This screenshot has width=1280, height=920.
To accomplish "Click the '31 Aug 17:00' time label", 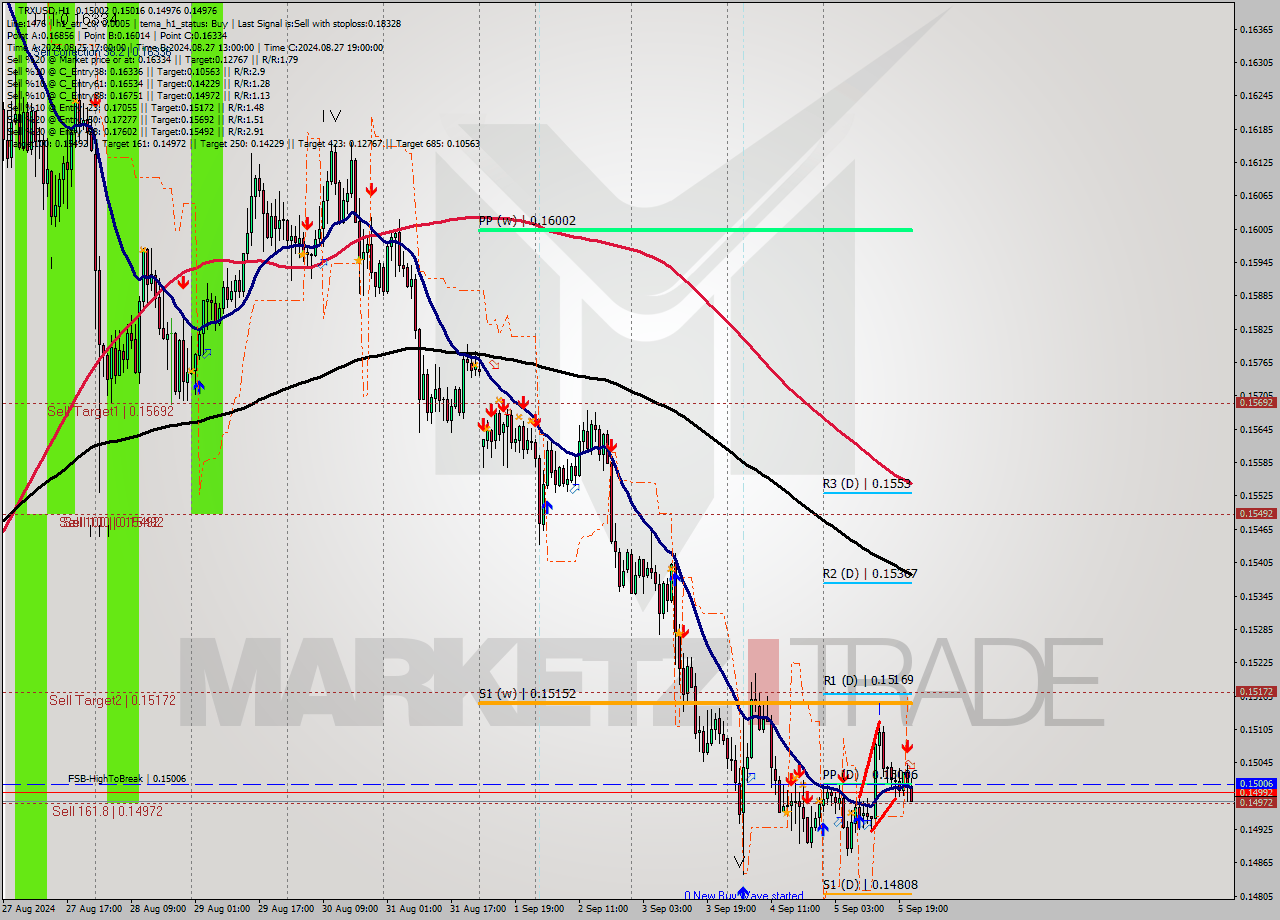I will [x=478, y=909].
